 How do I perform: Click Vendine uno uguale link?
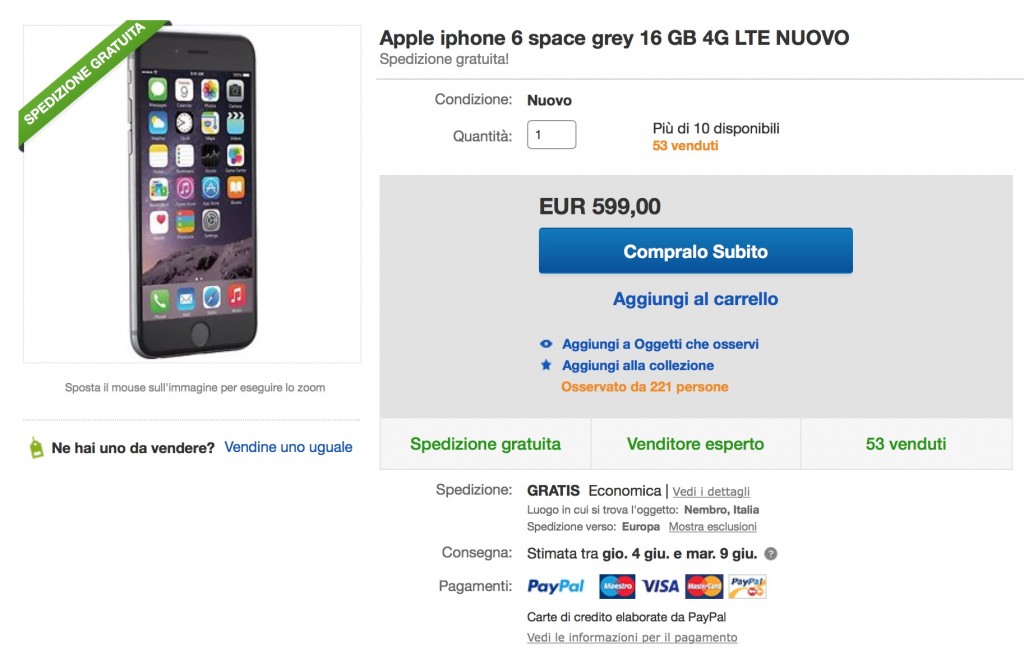click(x=288, y=447)
